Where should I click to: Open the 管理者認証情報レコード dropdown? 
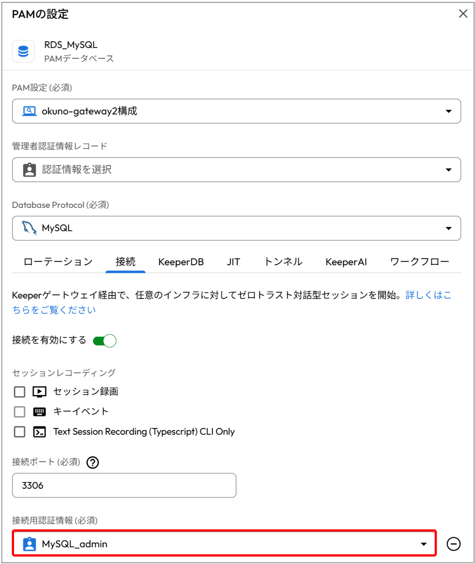236,169
